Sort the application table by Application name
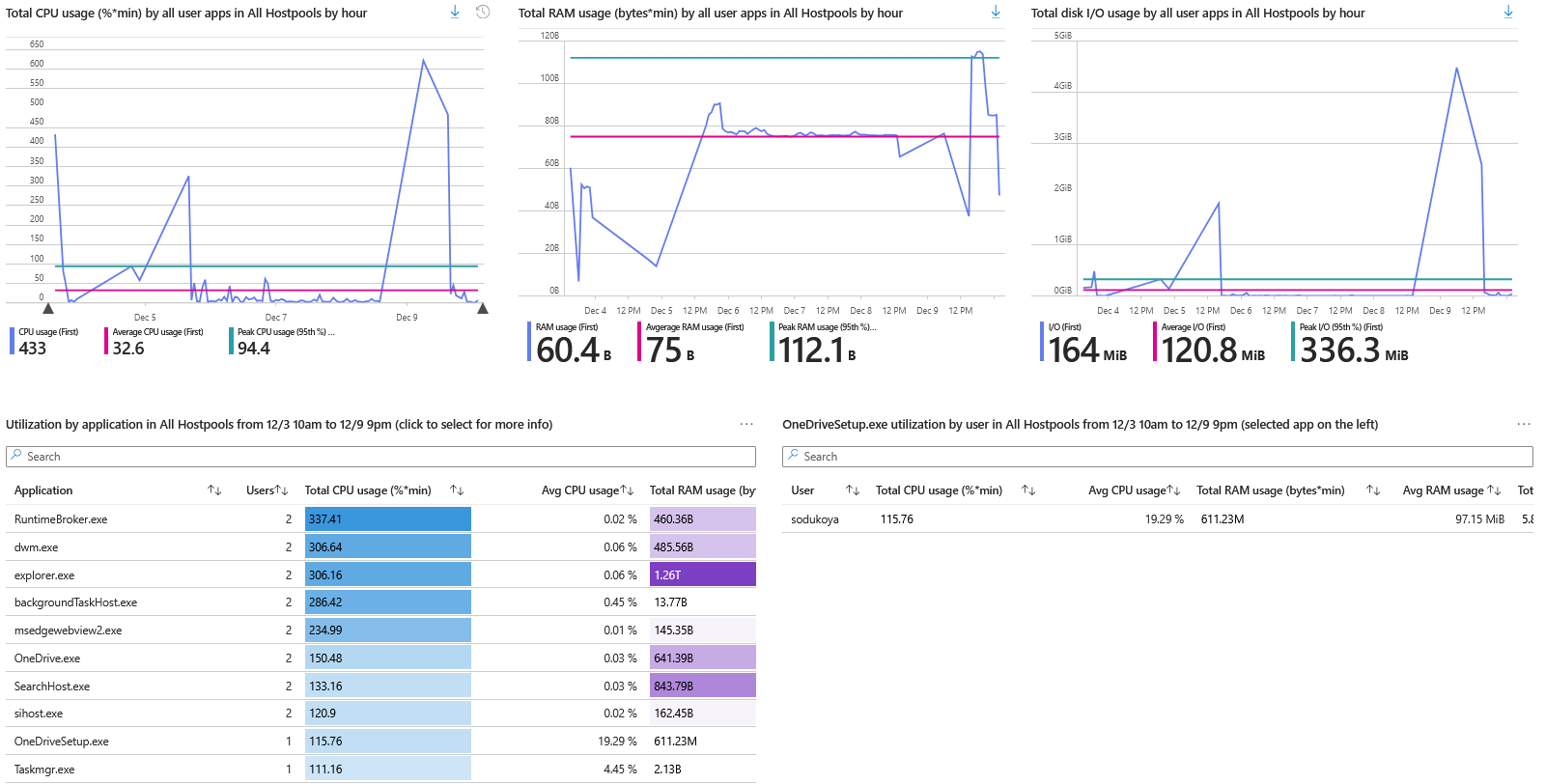1546x784 pixels. click(x=214, y=490)
